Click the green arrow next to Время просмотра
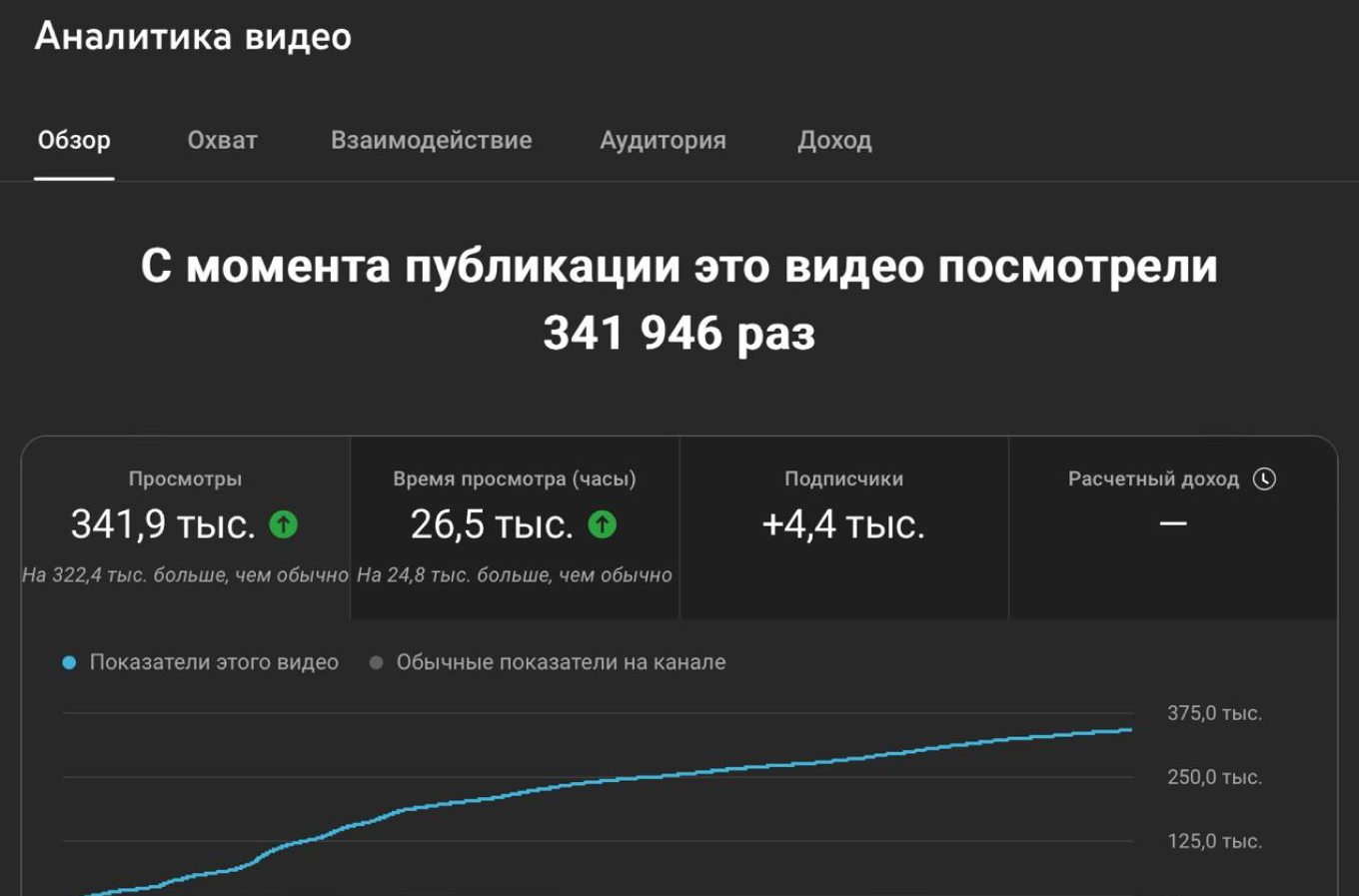 tap(602, 521)
